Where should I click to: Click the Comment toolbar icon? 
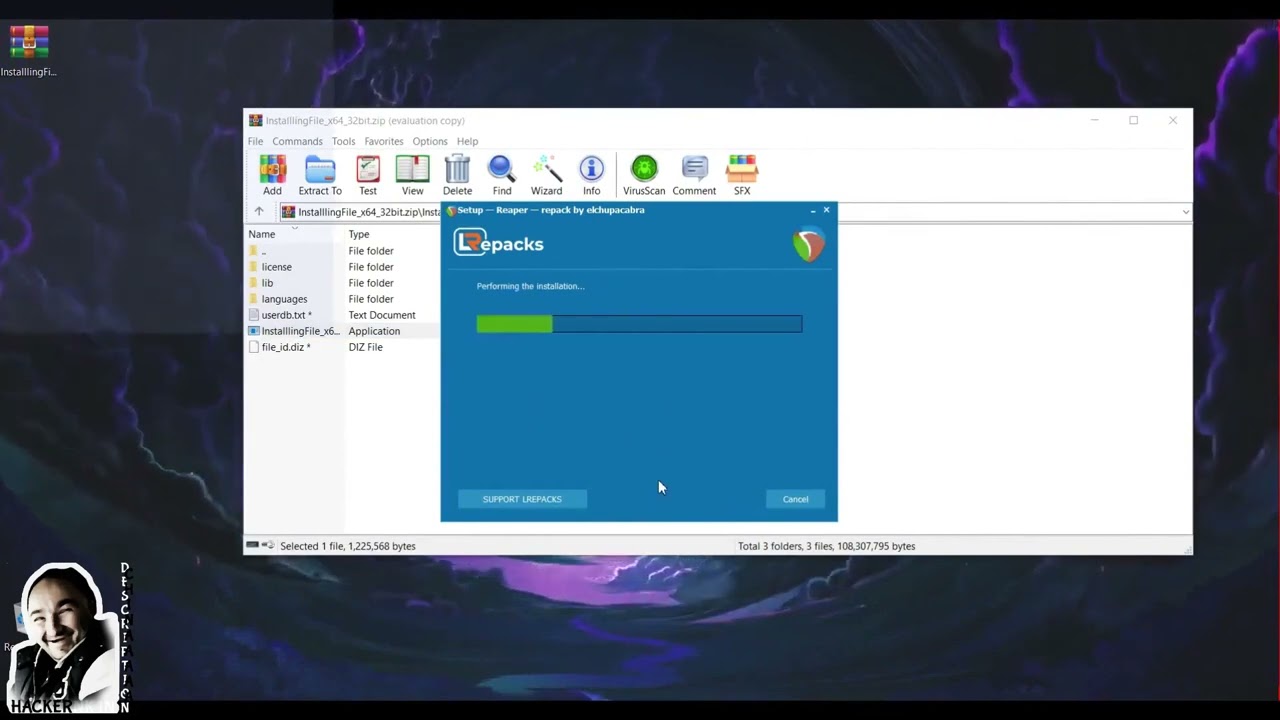694,169
